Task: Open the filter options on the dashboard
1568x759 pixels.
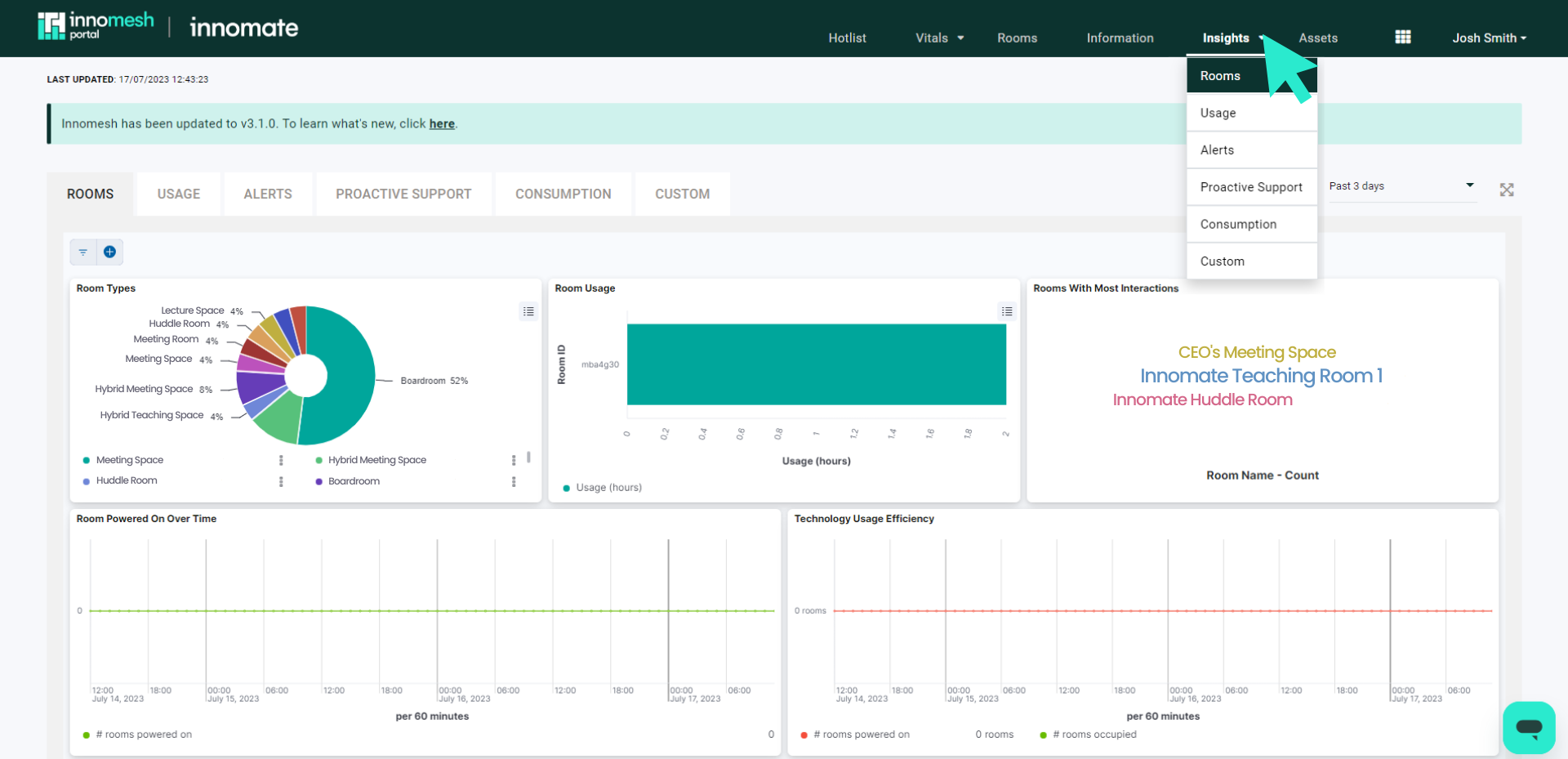Action: click(x=82, y=252)
